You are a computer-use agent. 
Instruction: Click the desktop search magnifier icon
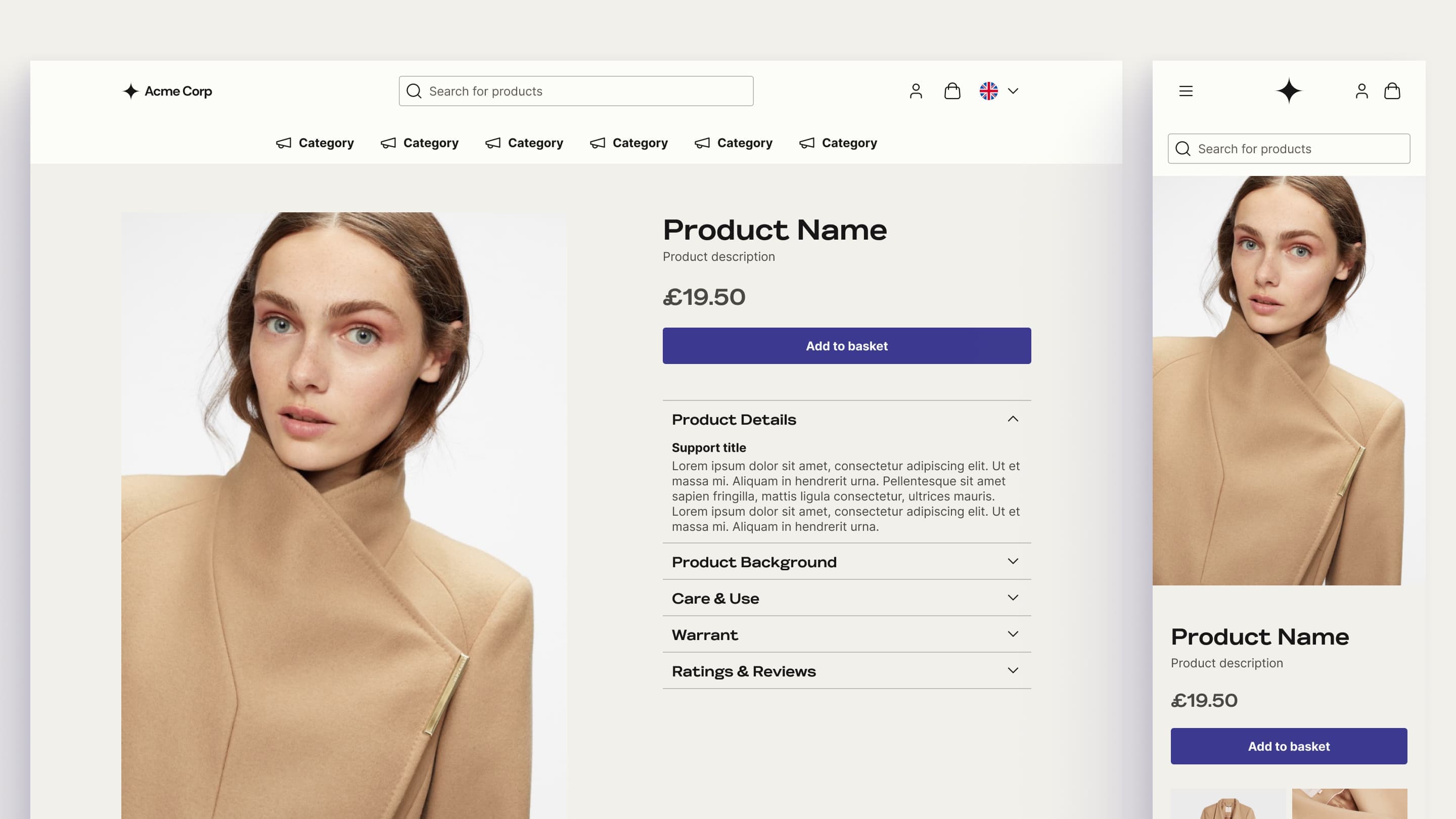(414, 91)
